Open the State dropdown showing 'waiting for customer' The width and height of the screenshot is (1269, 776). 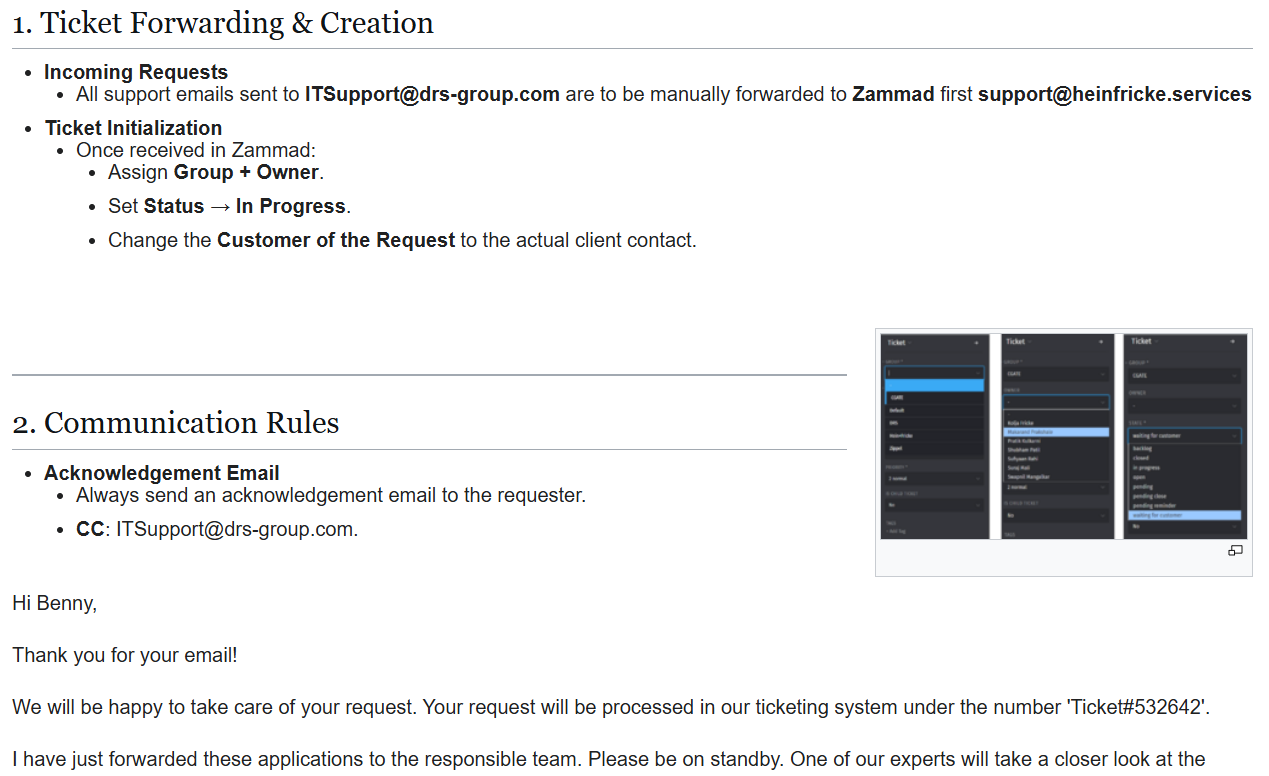pyautogui.click(x=1184, y=436)
